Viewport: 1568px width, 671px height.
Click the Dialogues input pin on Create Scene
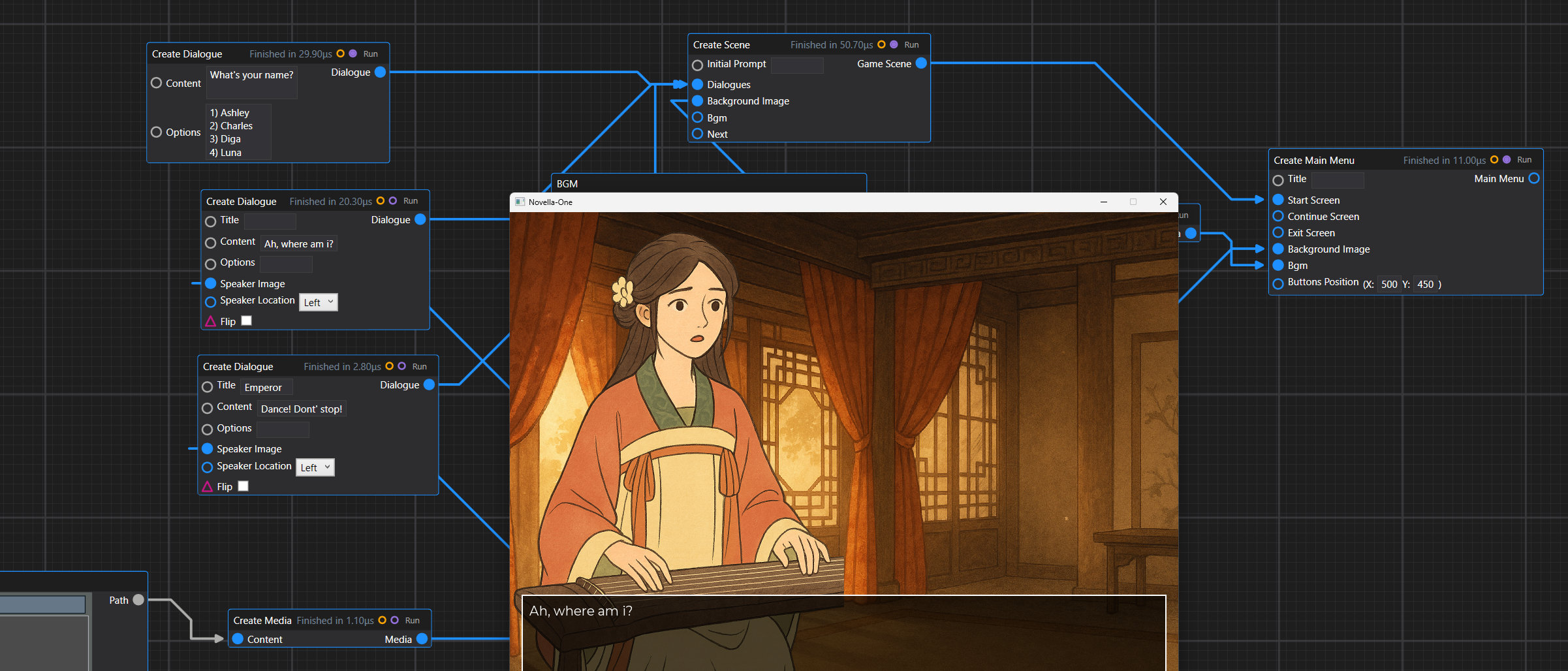pos(697,84)
